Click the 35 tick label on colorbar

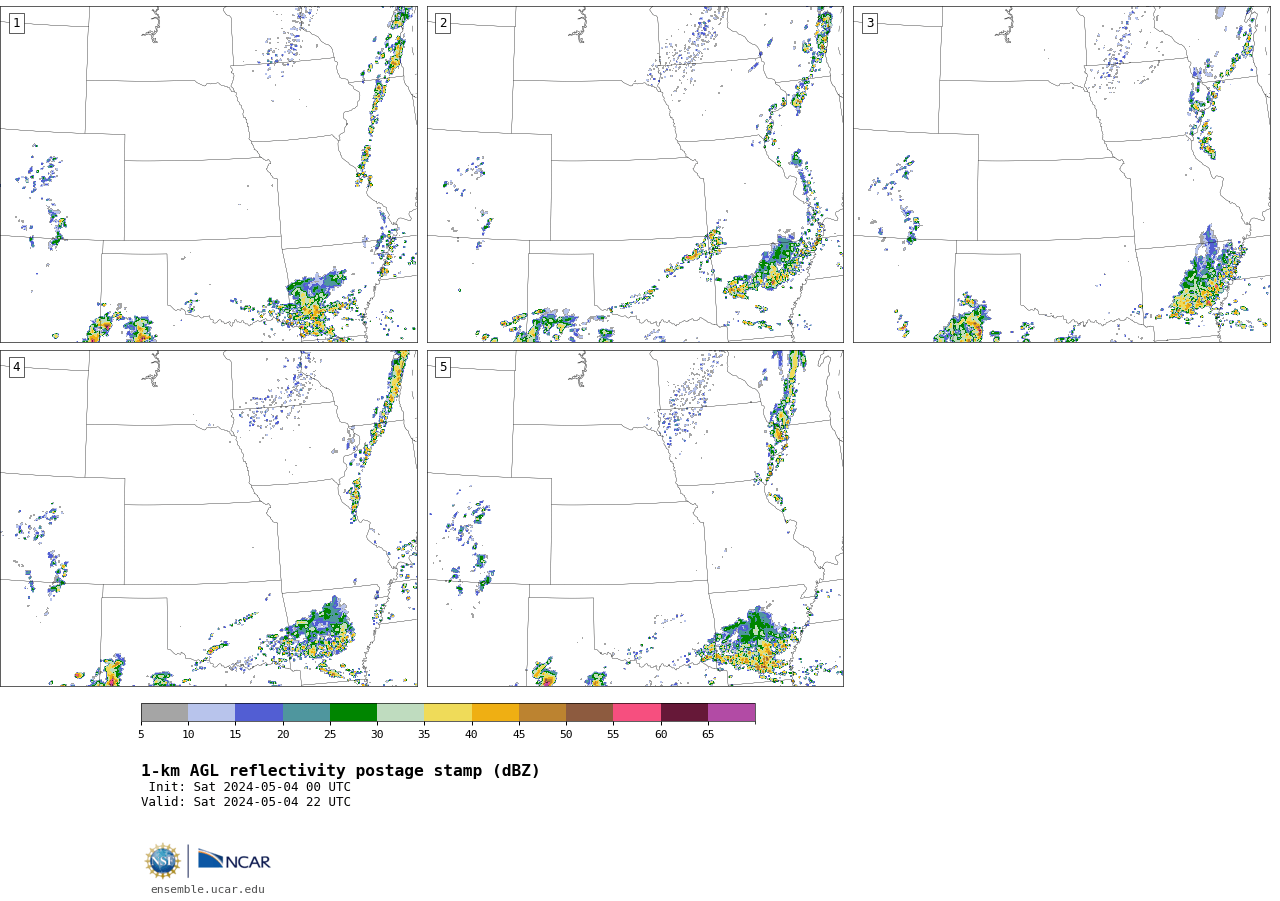tap(424, 735)
